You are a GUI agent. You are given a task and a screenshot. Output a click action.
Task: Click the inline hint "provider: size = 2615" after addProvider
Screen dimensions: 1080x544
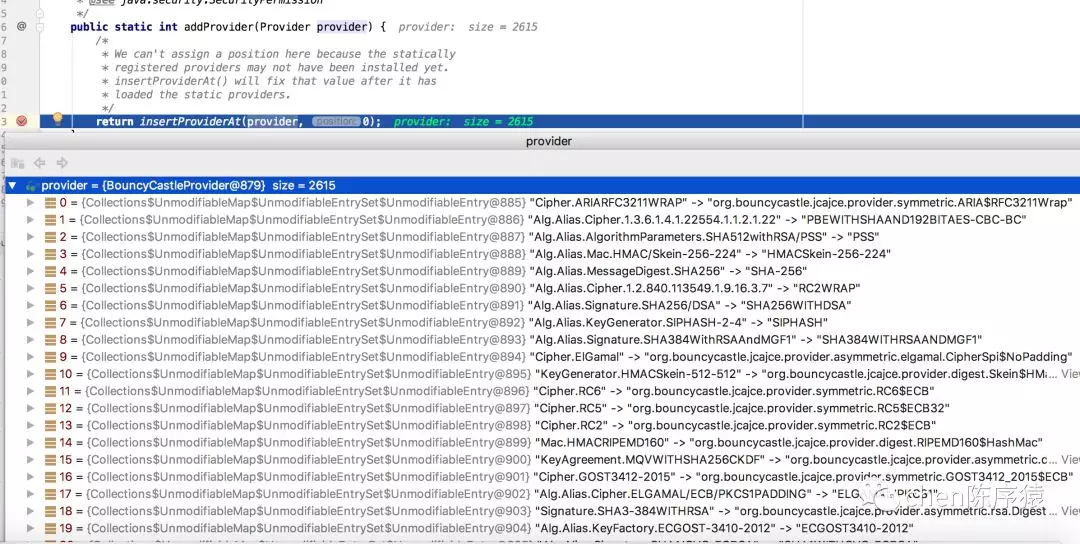468,27
